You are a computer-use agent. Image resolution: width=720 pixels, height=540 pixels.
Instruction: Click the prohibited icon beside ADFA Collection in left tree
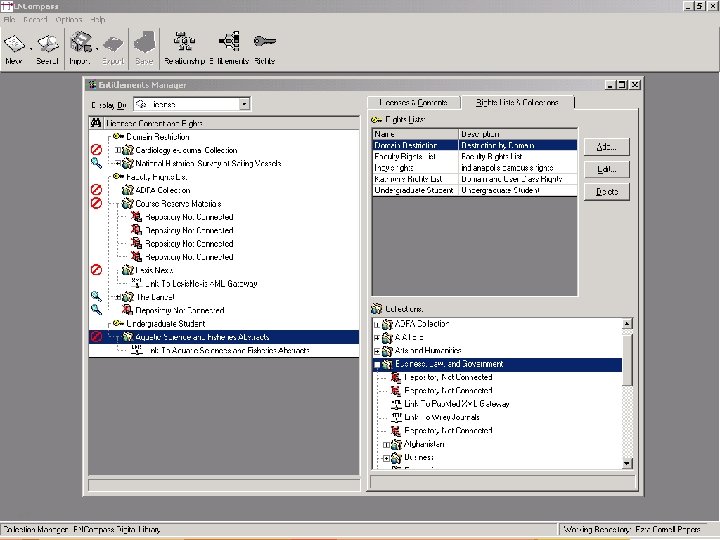click(x=96, y=190)
